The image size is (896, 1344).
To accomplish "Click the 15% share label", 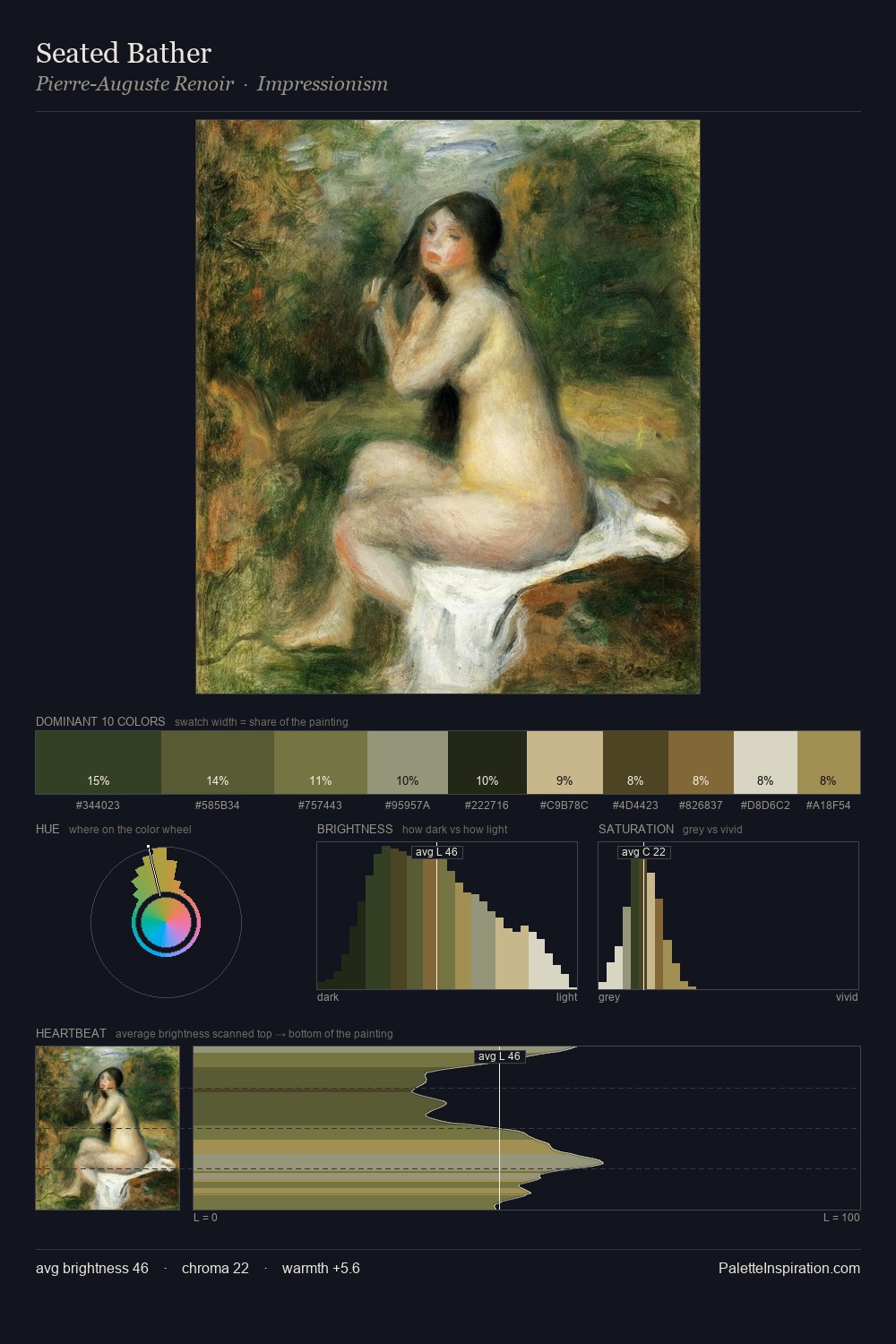I will [x=99, y=781].
